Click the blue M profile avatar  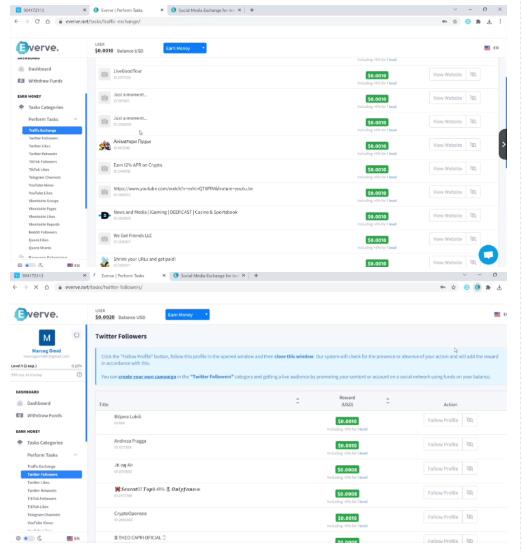[47, 338]
